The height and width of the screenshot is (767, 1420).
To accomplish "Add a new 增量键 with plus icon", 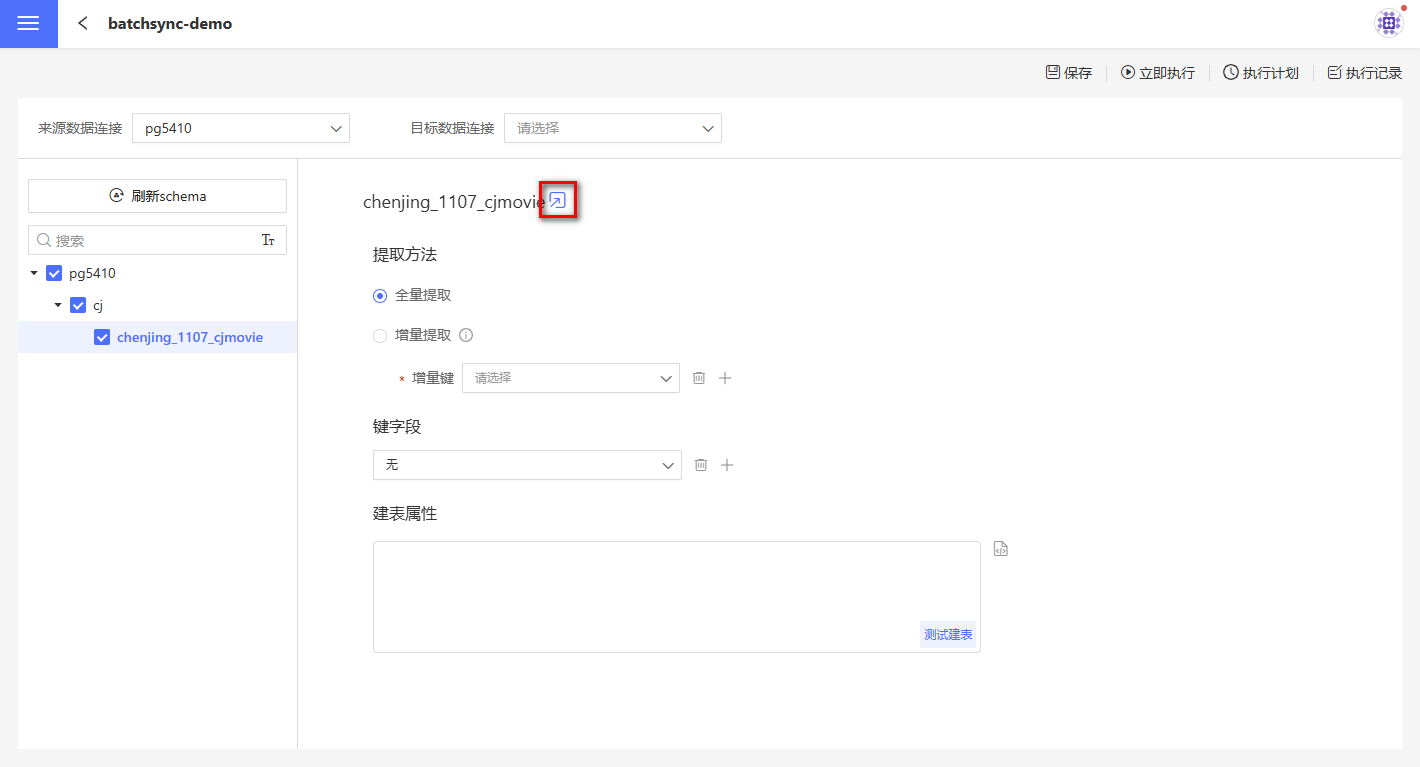I will click(x=726, y=378).
